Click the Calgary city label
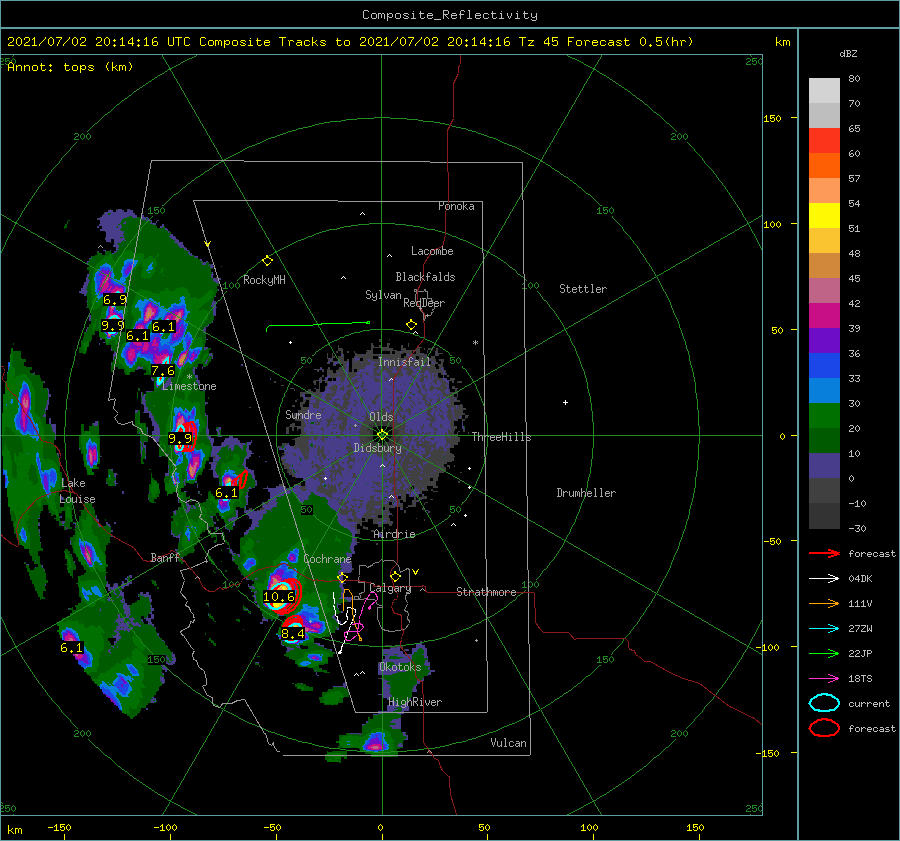Viewport: 900px width, 841px height. [390, 588]
